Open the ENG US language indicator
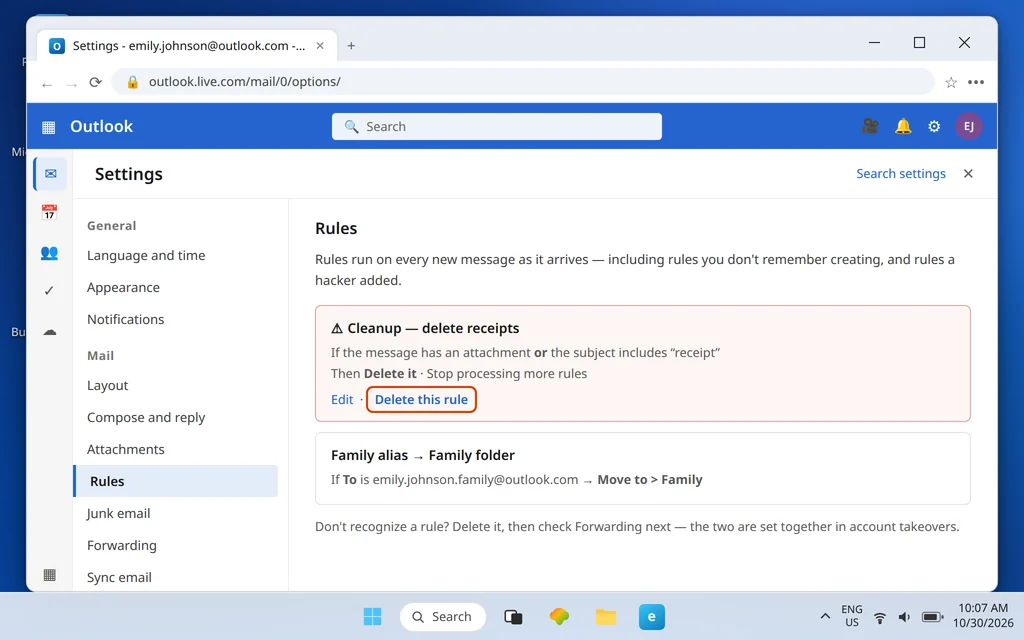The height and width of the screenshot is (640, 1024). [x=852, y=616]
